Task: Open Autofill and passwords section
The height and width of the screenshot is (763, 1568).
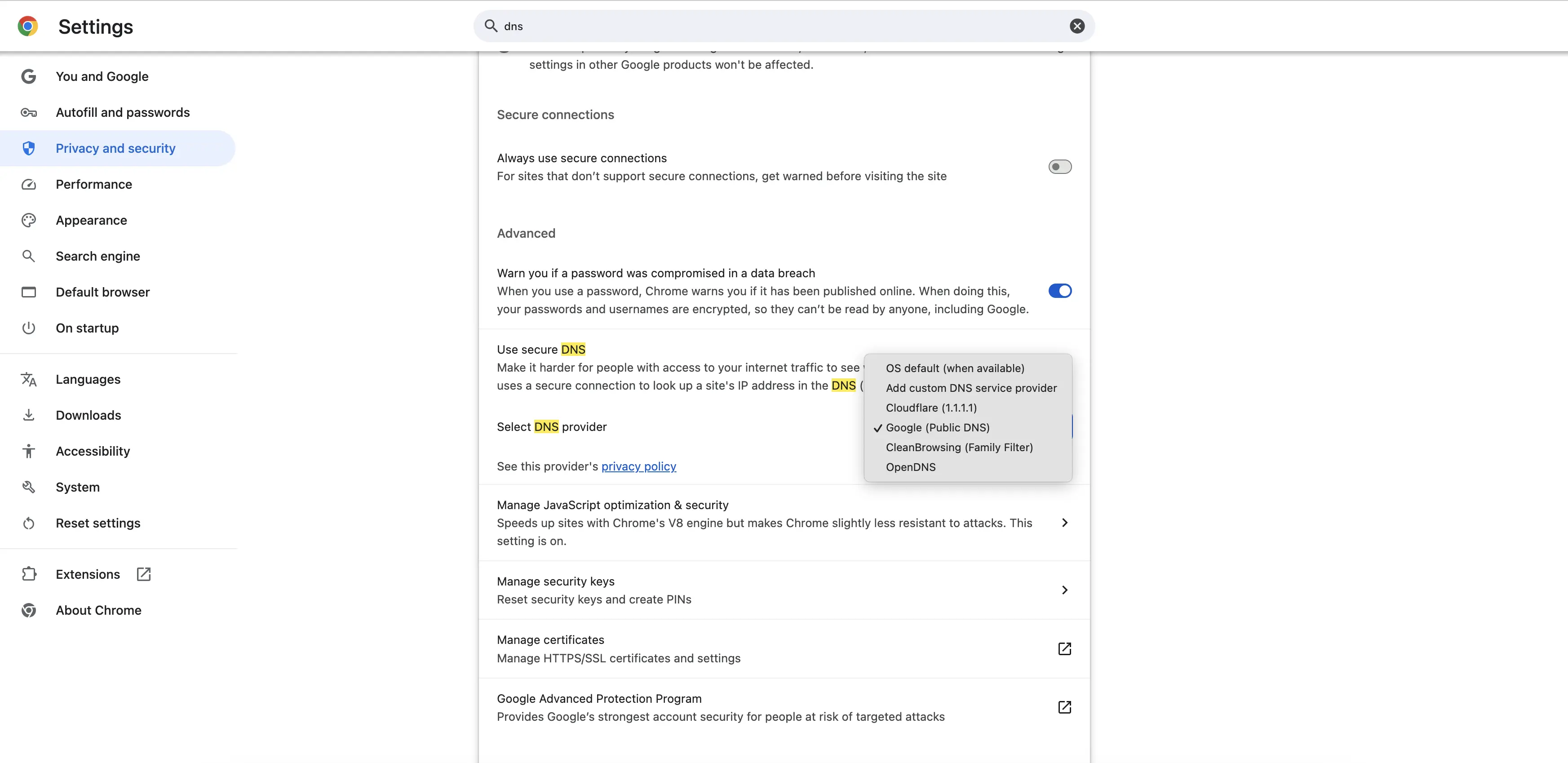Action: [x=117, y=113]
